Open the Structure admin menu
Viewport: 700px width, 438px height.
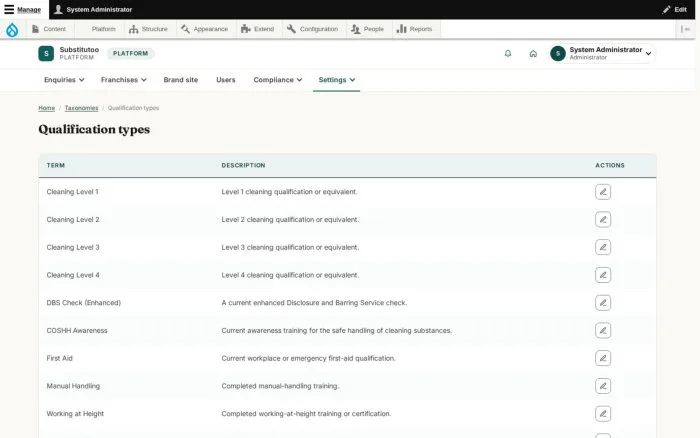(x=148, y=29)
